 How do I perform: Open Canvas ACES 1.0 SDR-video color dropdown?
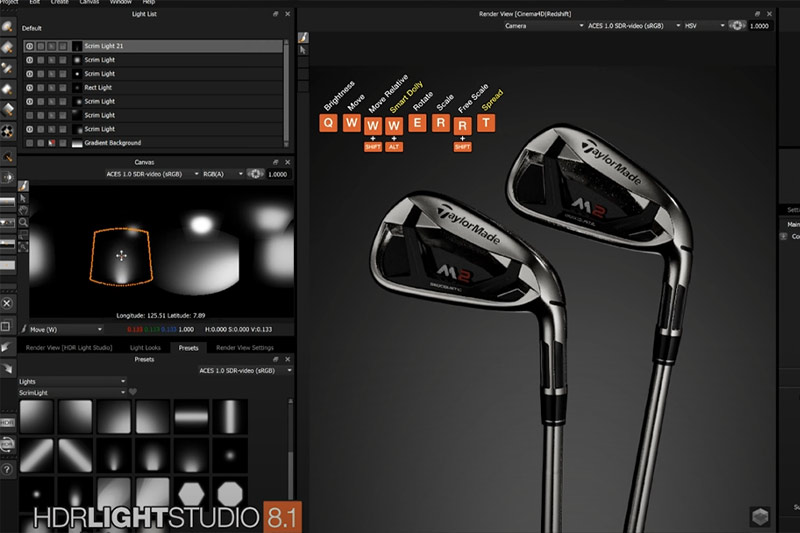point(152,174)
